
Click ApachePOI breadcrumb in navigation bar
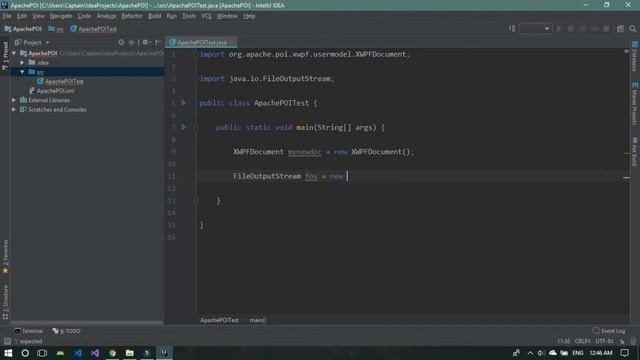coord(23,29)
